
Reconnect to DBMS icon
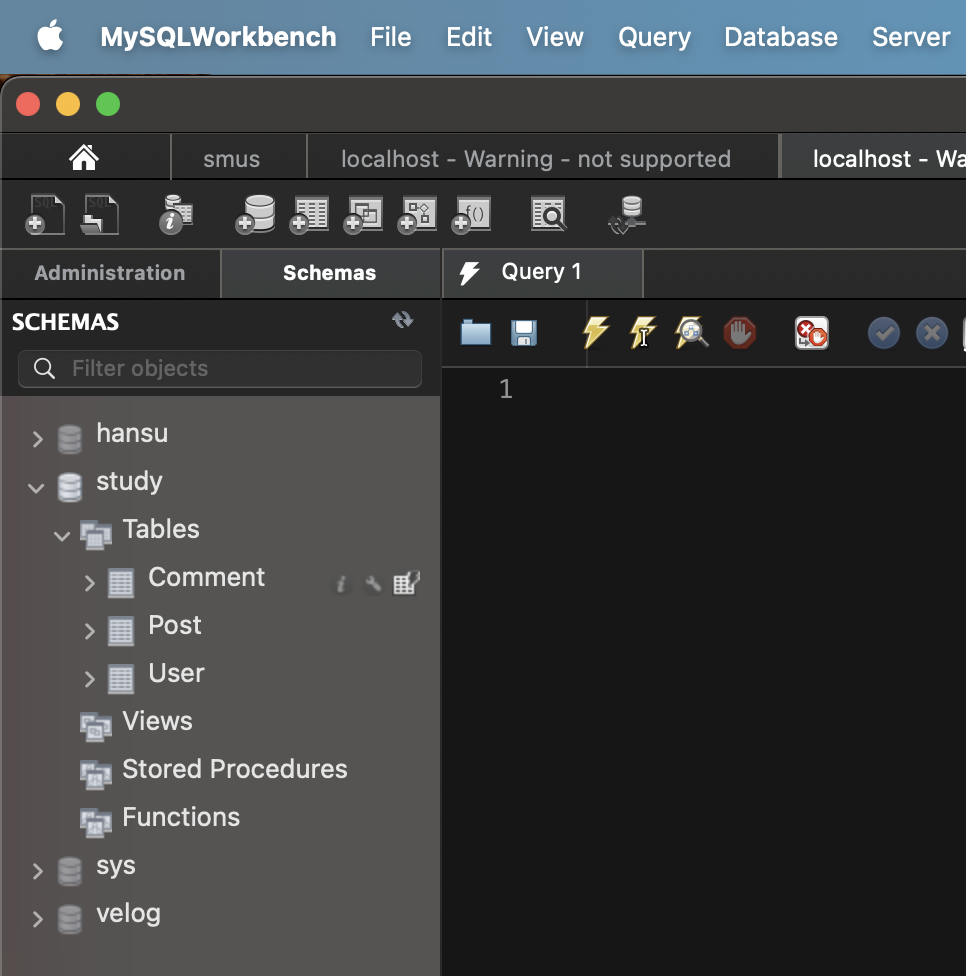[x=627, y=215]
